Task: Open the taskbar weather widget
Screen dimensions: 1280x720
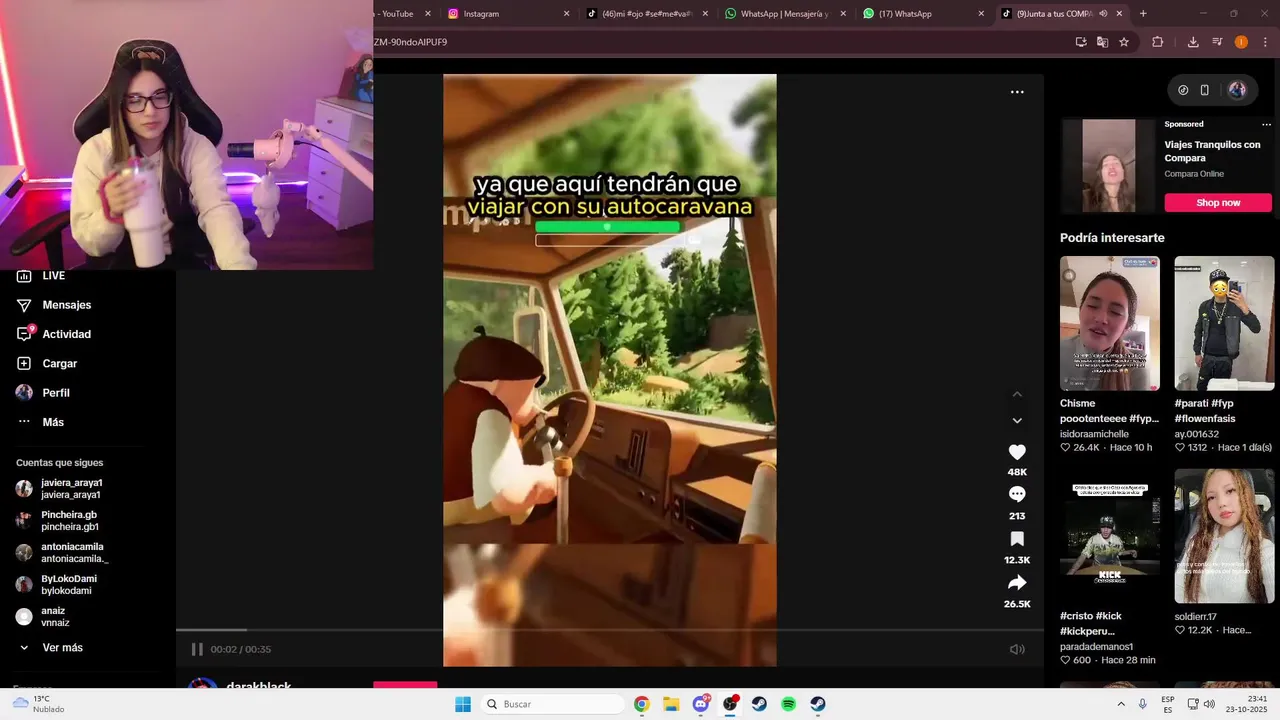Action: point(40,704)
